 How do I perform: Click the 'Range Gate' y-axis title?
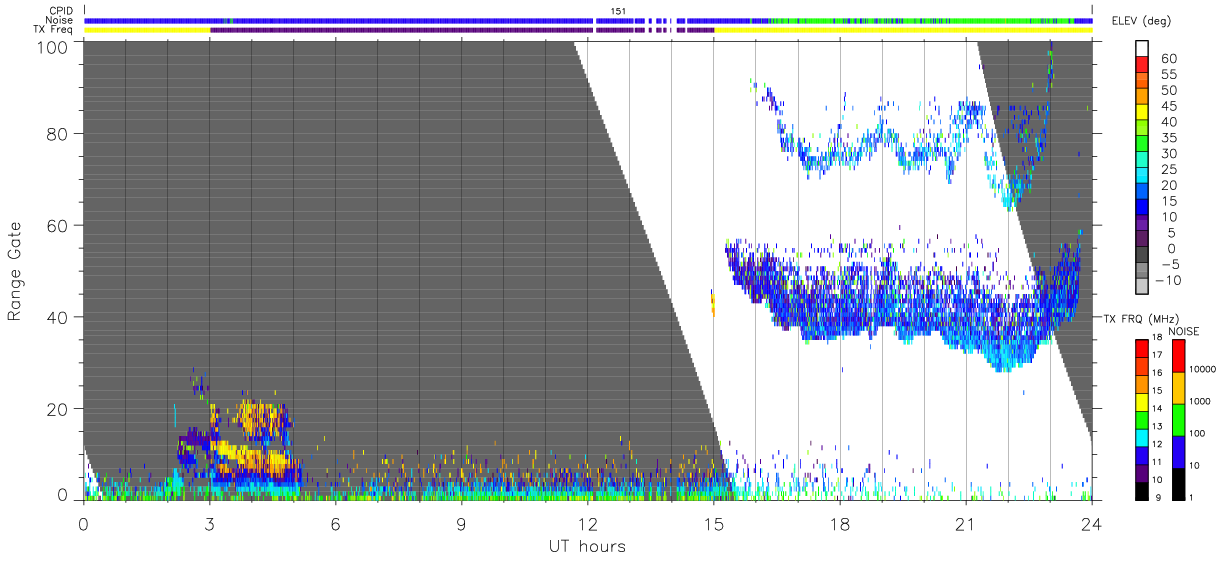15,271
